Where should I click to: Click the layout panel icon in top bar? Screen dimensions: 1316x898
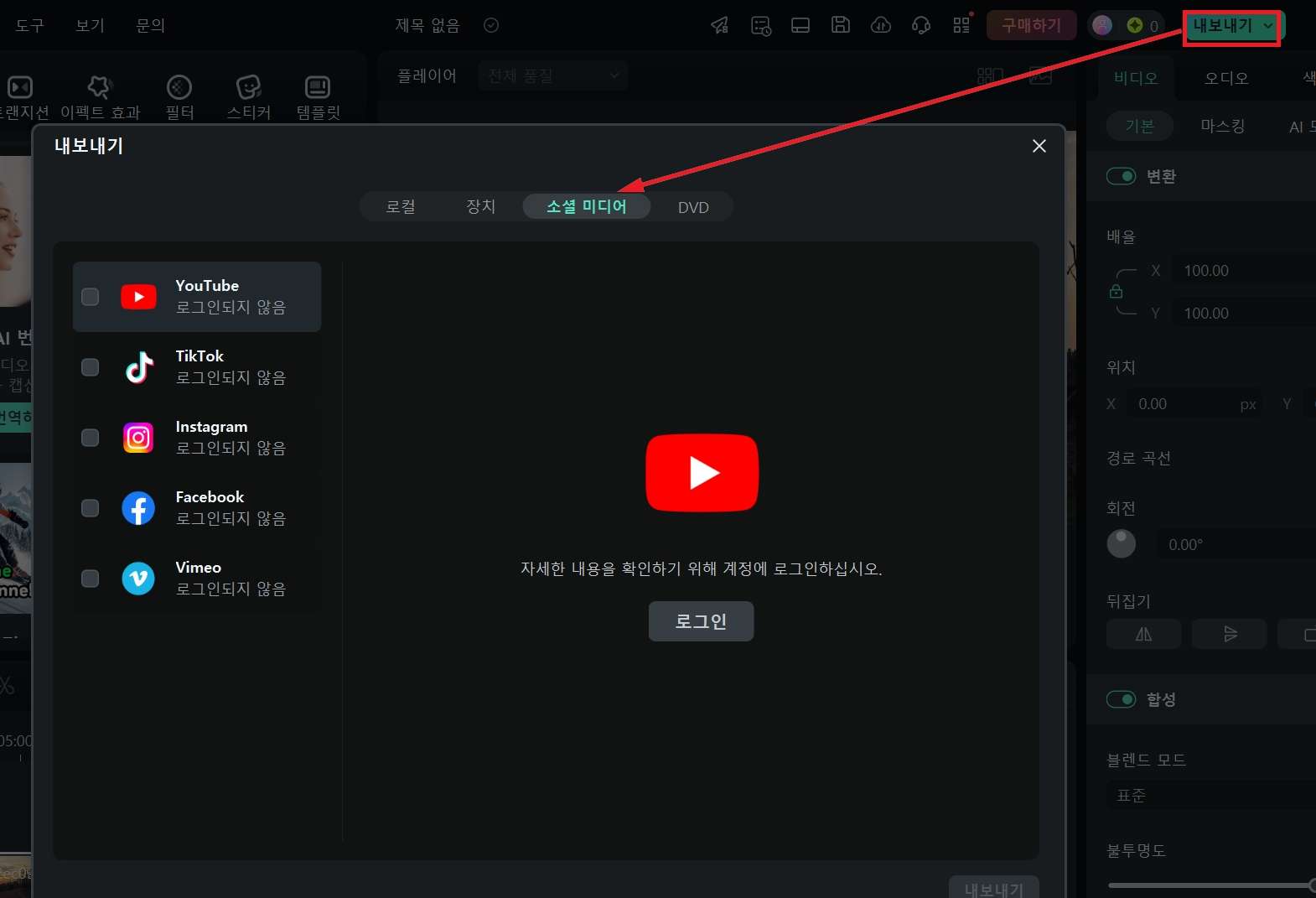click(800, 25)
